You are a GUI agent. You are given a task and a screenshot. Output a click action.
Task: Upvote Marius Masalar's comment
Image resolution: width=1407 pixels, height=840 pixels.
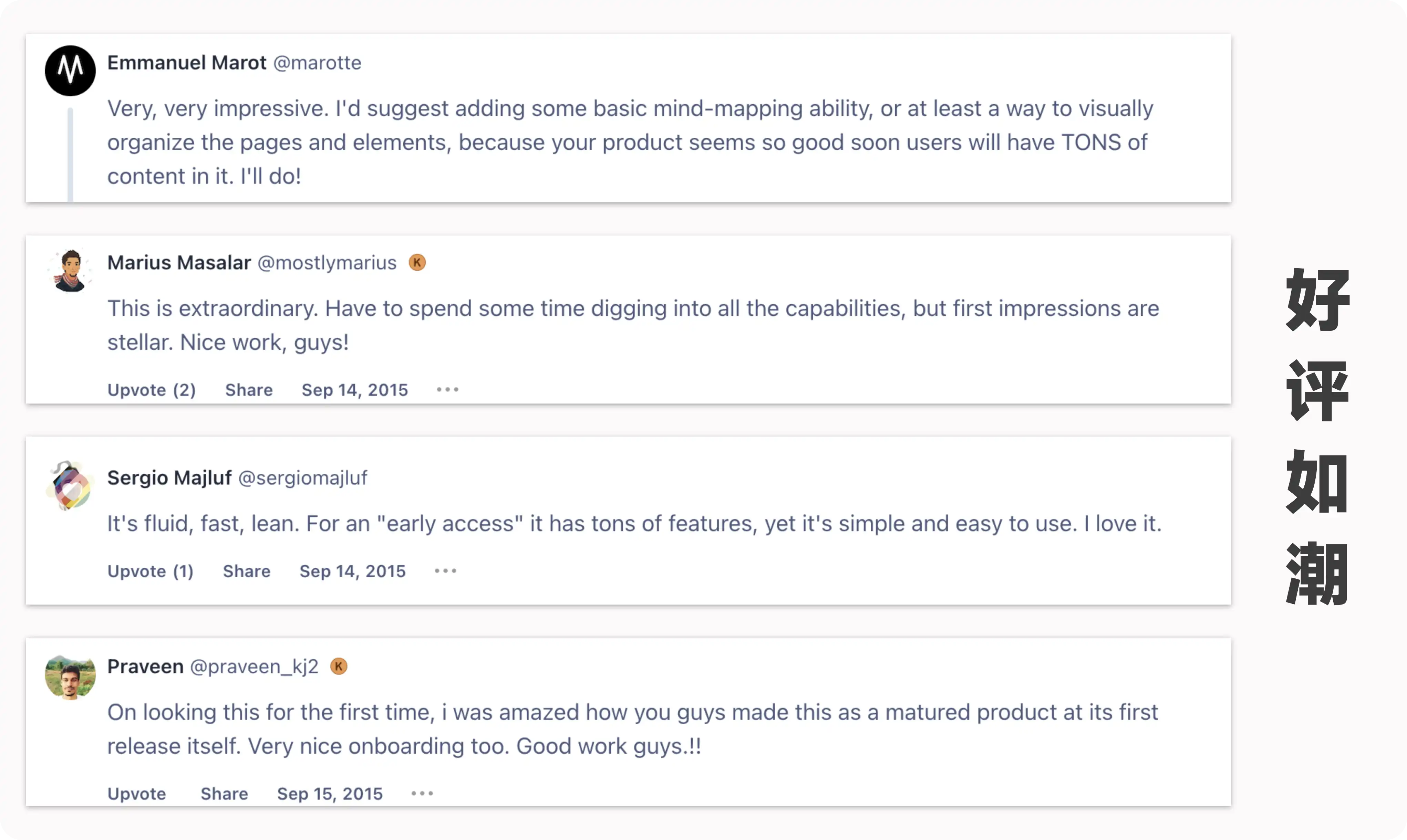click(151, 390)
